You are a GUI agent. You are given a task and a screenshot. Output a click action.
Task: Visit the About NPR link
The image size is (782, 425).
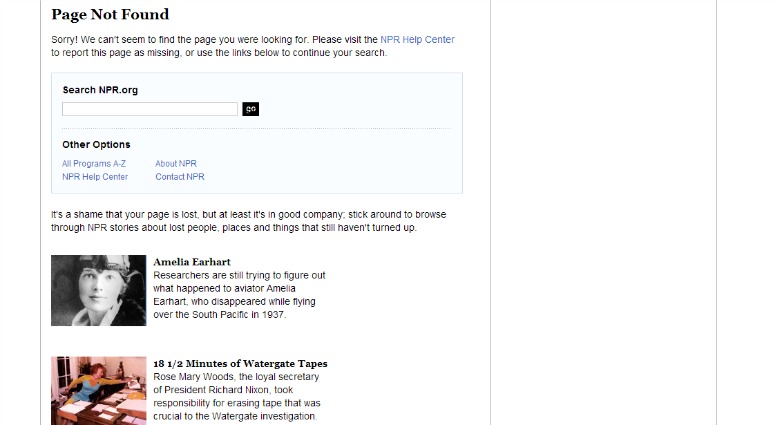coord(176,164)
